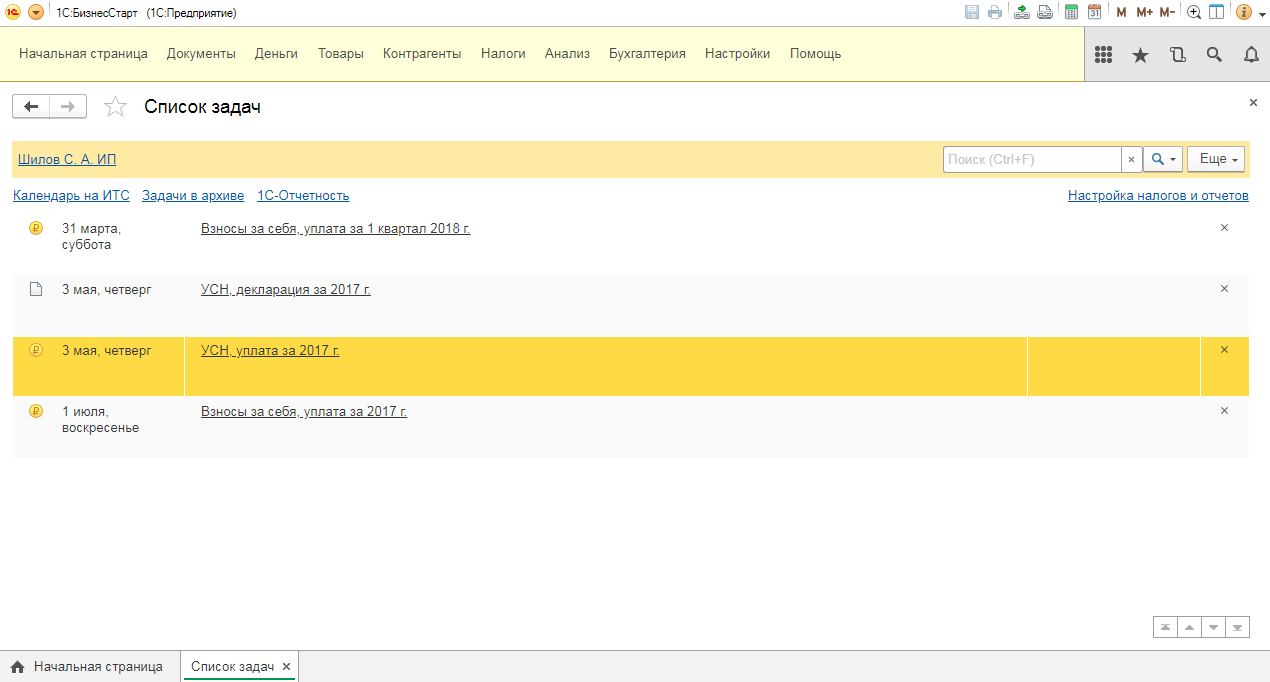
Task: Open the calculator icon in top toolbar
Action: pyautogui.click(x=1071, y=13)
